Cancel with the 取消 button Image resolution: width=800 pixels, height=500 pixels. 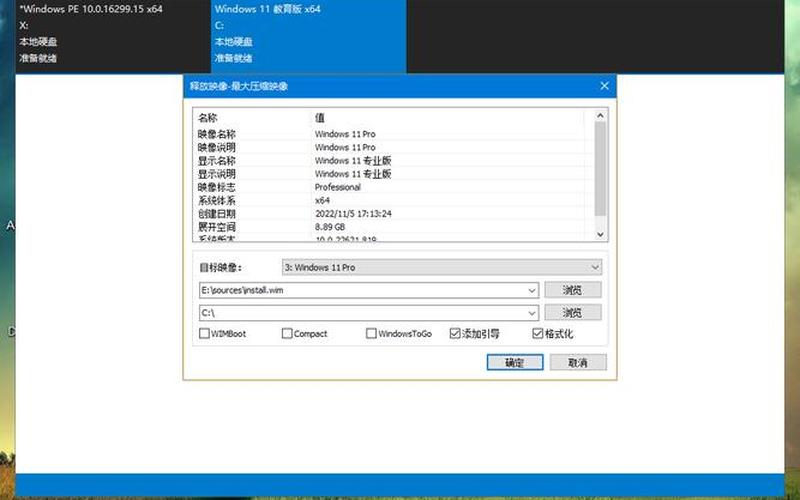[578, 362]
